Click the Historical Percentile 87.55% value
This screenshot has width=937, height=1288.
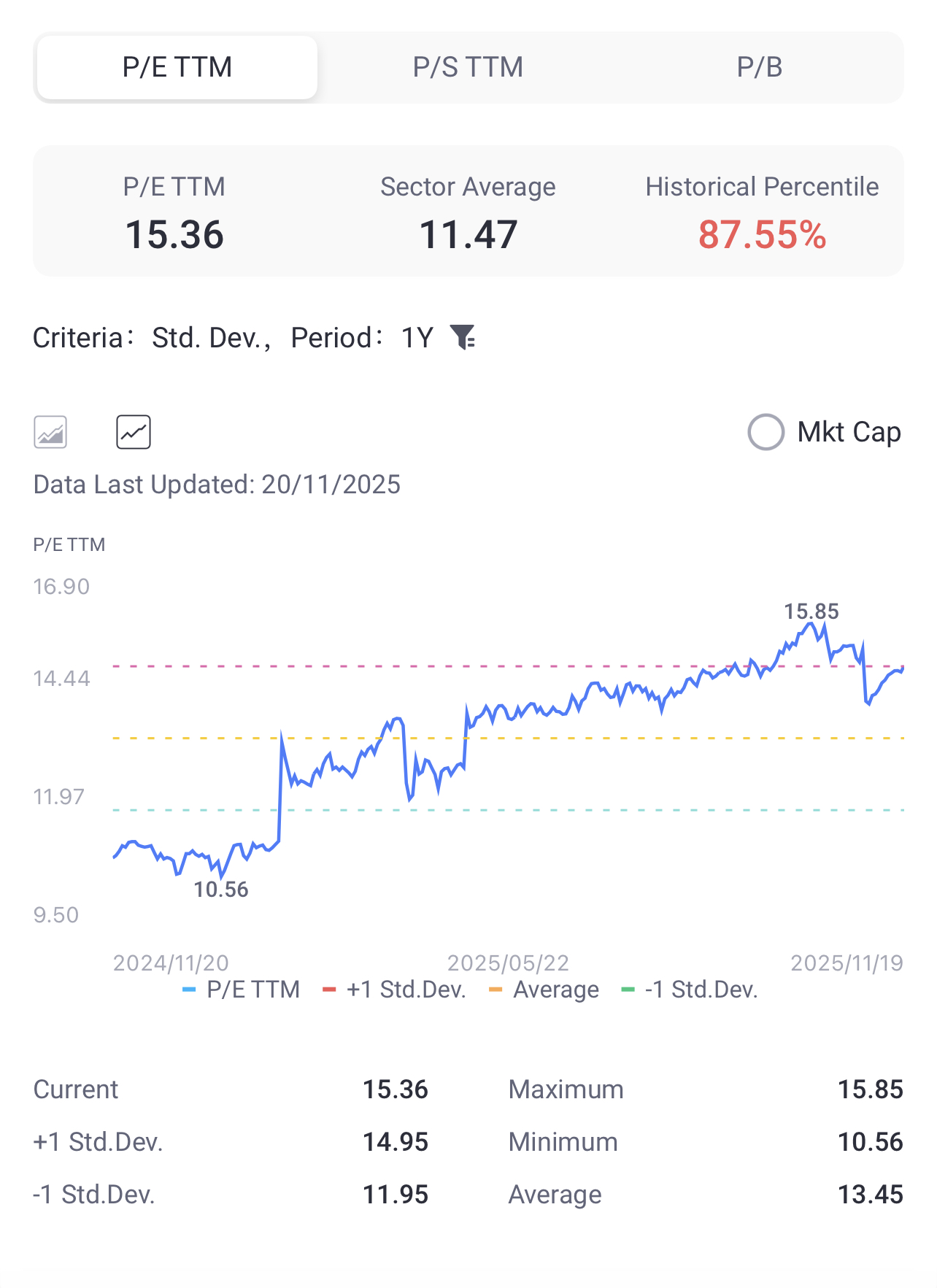click(x=762, y=235)
